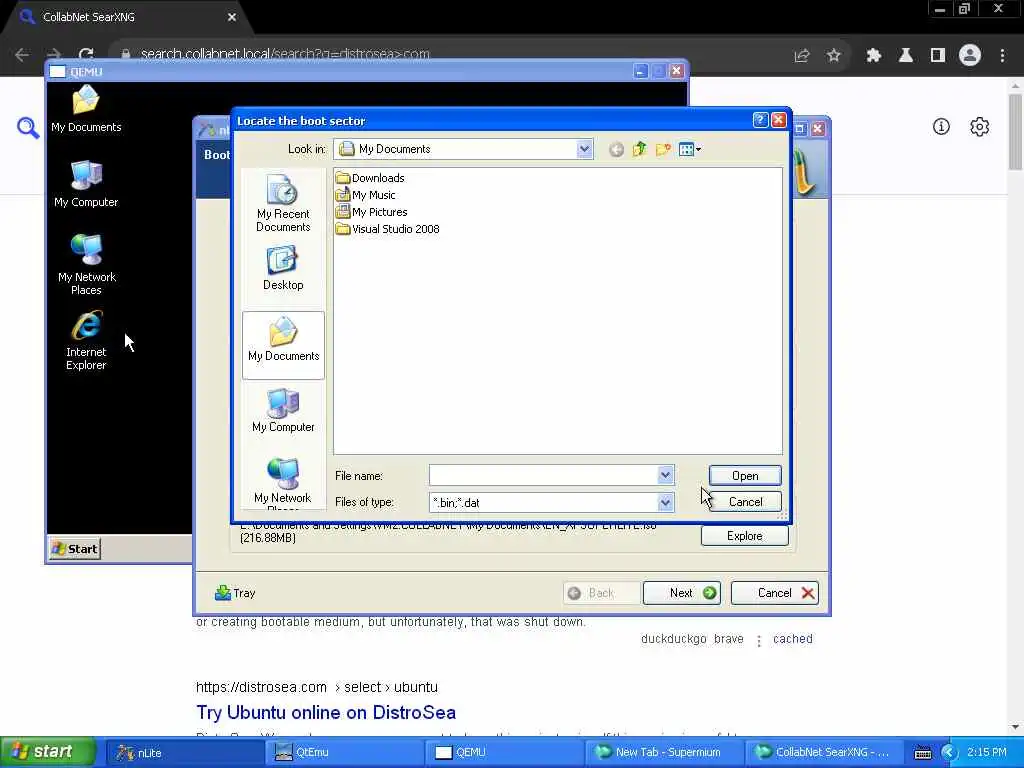The image size is (1024, 768).
Task: Open My Network Places on QEMU desktop
Action: coord(86,264)
